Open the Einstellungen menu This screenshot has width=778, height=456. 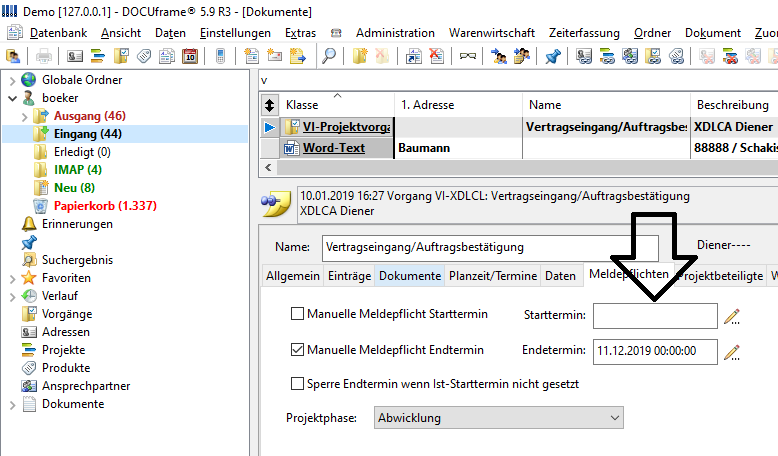point(235,33)
